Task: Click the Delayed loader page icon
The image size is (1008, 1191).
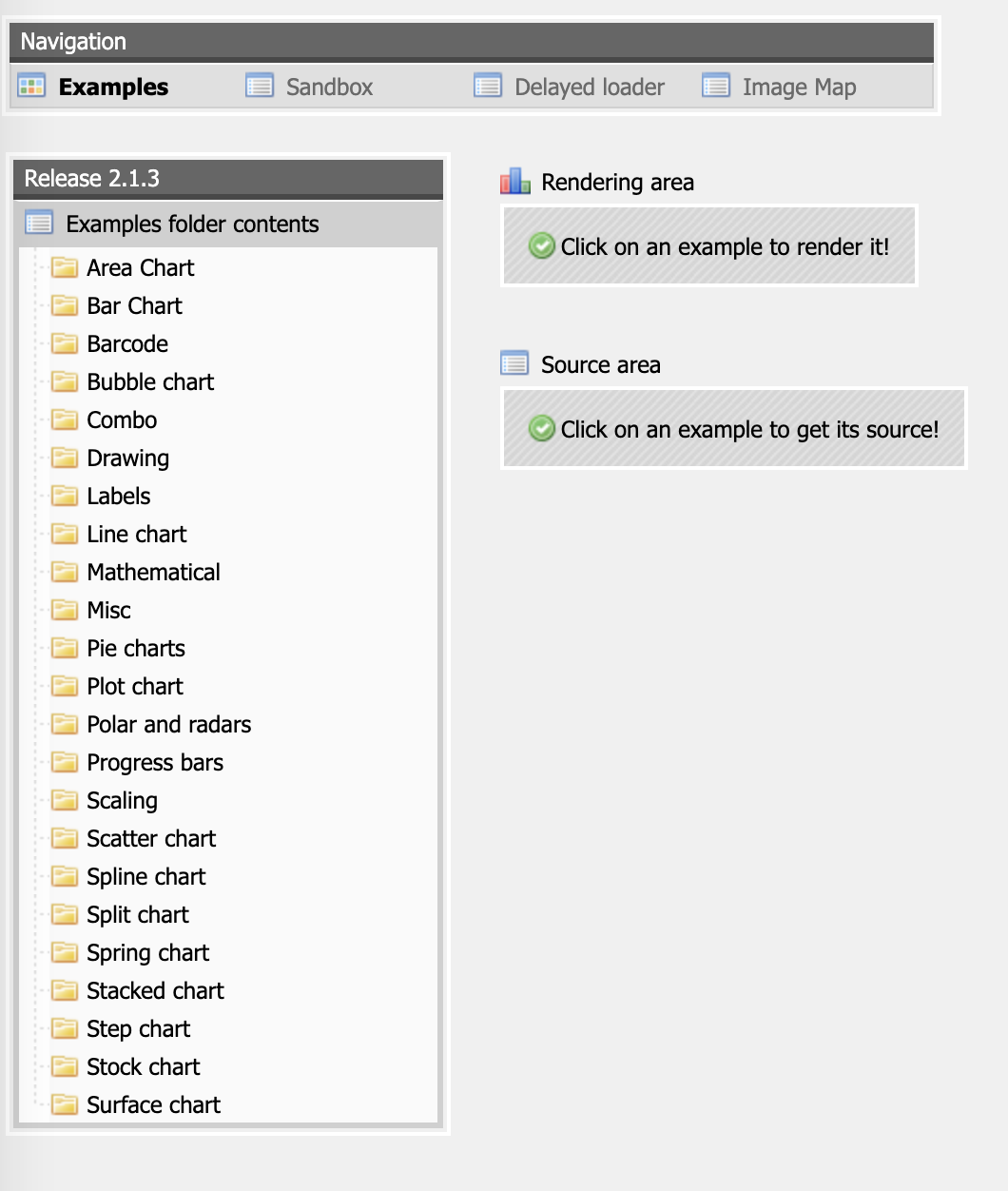Action: tap(488, 87)
